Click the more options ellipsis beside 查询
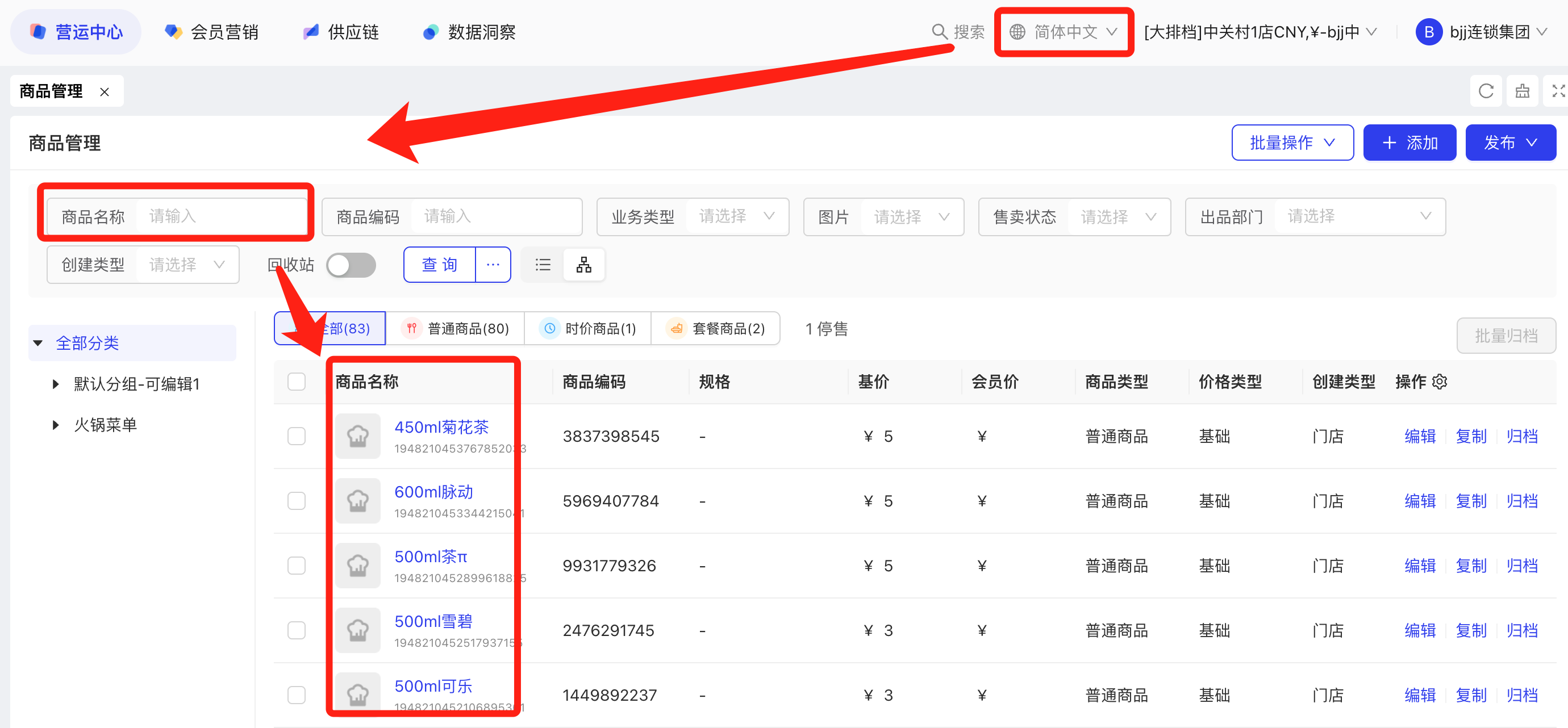Image resolution: width=1568 pixels, height=728 pixels. [x=493, y=265]
